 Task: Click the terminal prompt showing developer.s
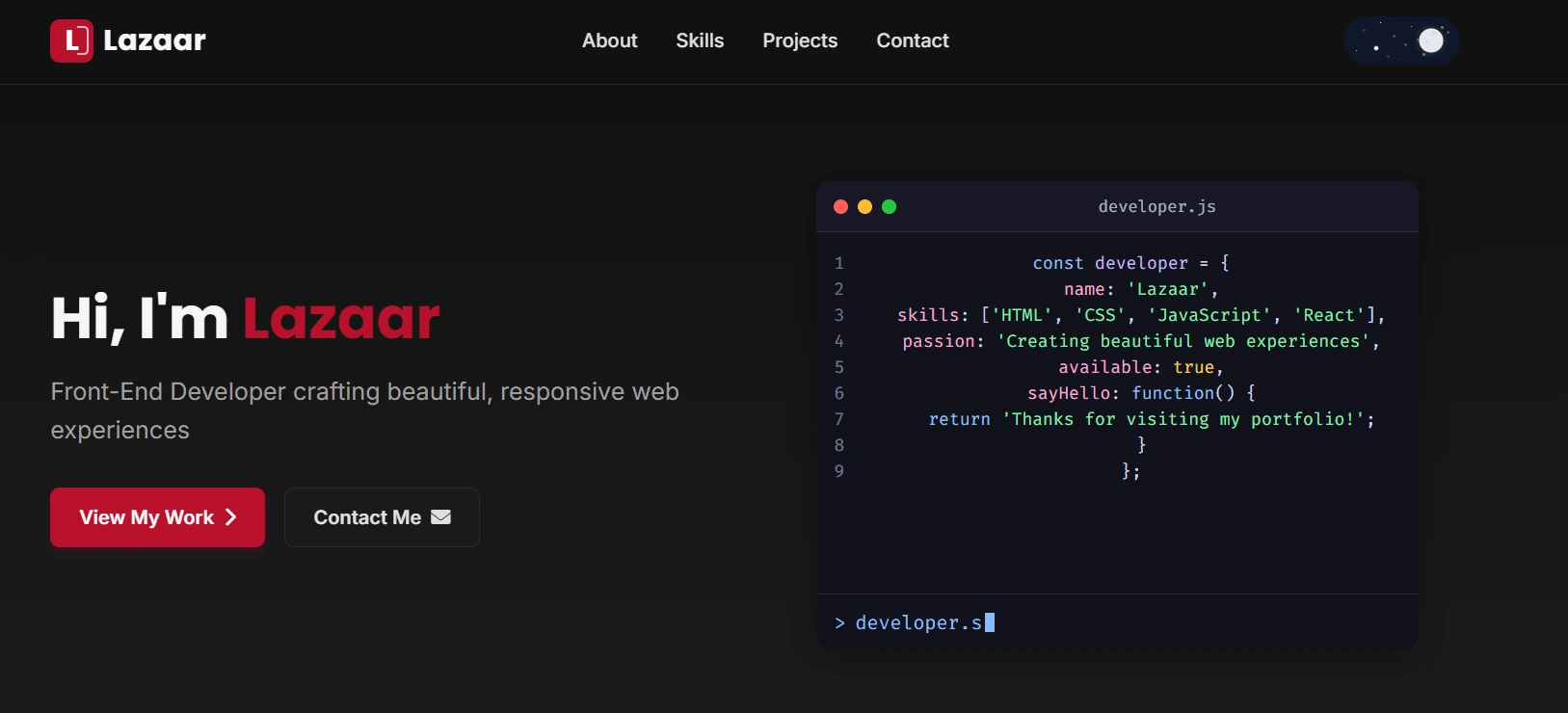(x=917, y=622)
